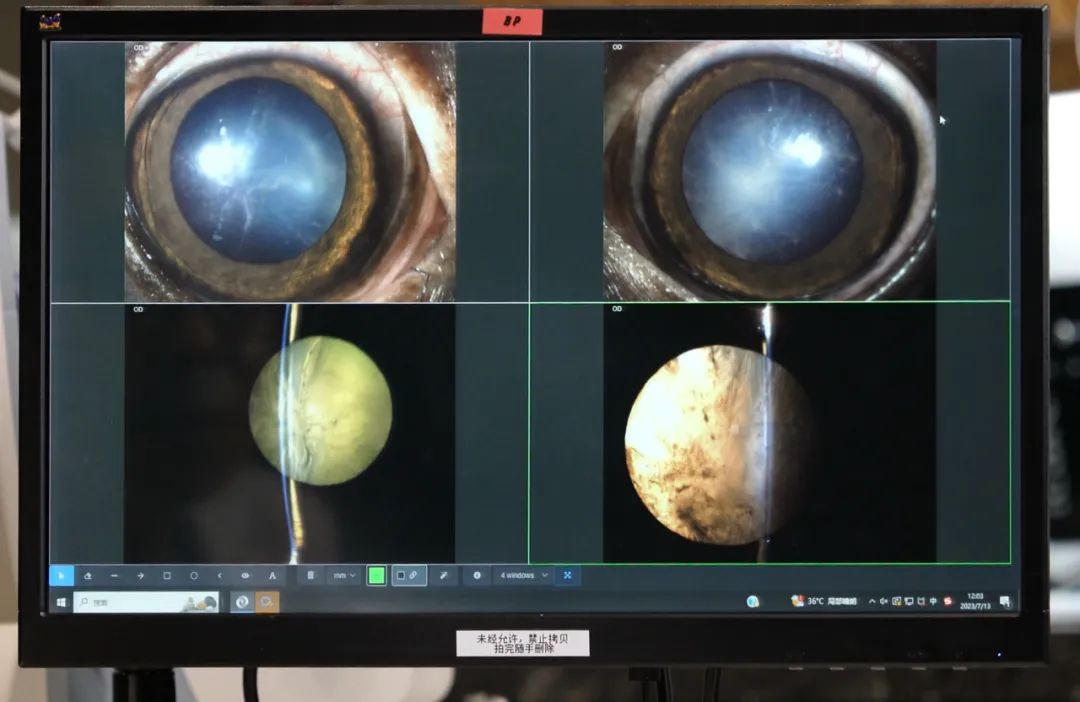This screenshot has height=702, width=1080.
Task: Select the top-right eye photograph
Action: pyautogui.click(x=769, y=170)
